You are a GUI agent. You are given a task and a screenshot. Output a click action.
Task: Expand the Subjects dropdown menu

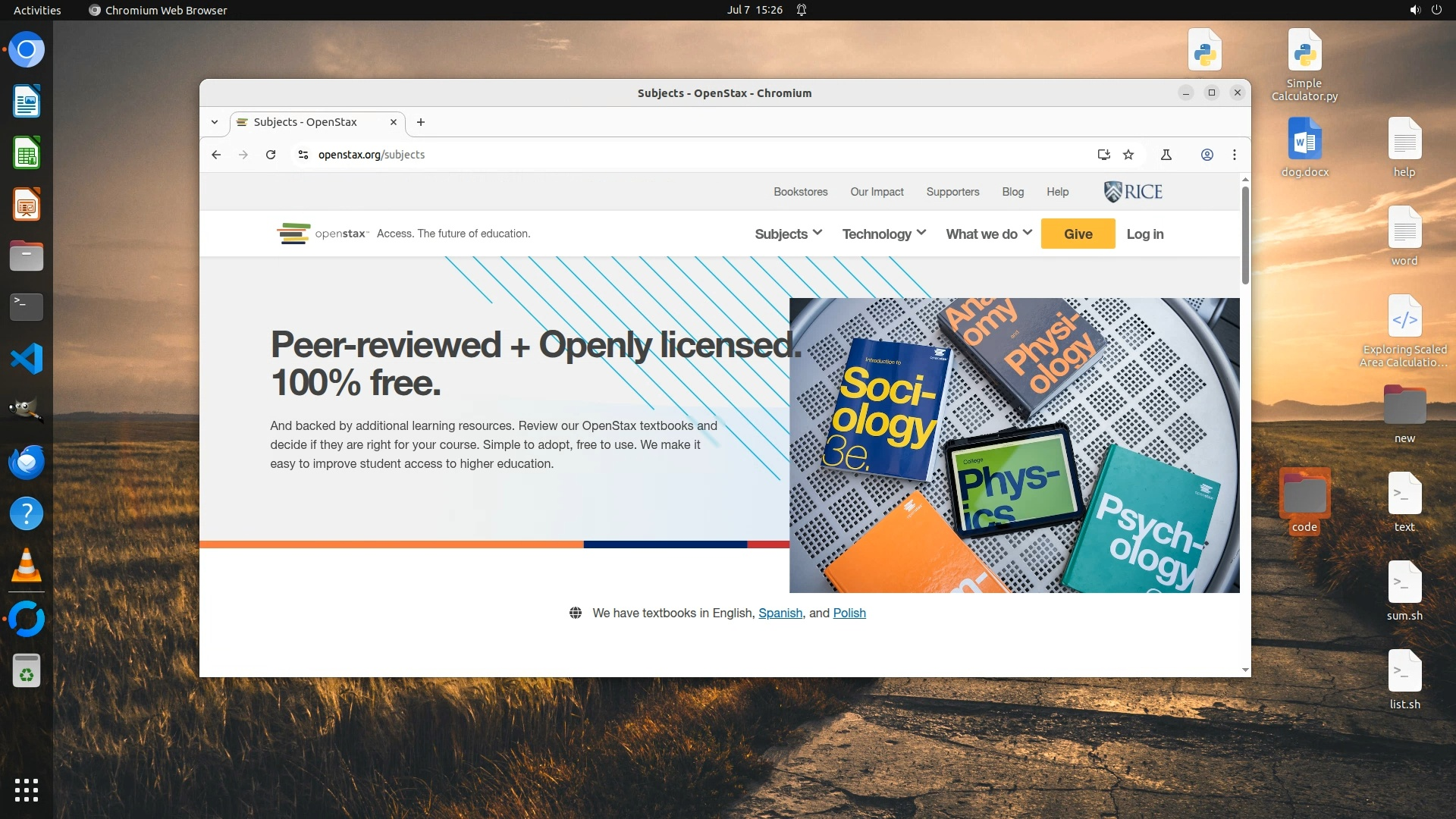pyautogui.click(x=788, y=234)
